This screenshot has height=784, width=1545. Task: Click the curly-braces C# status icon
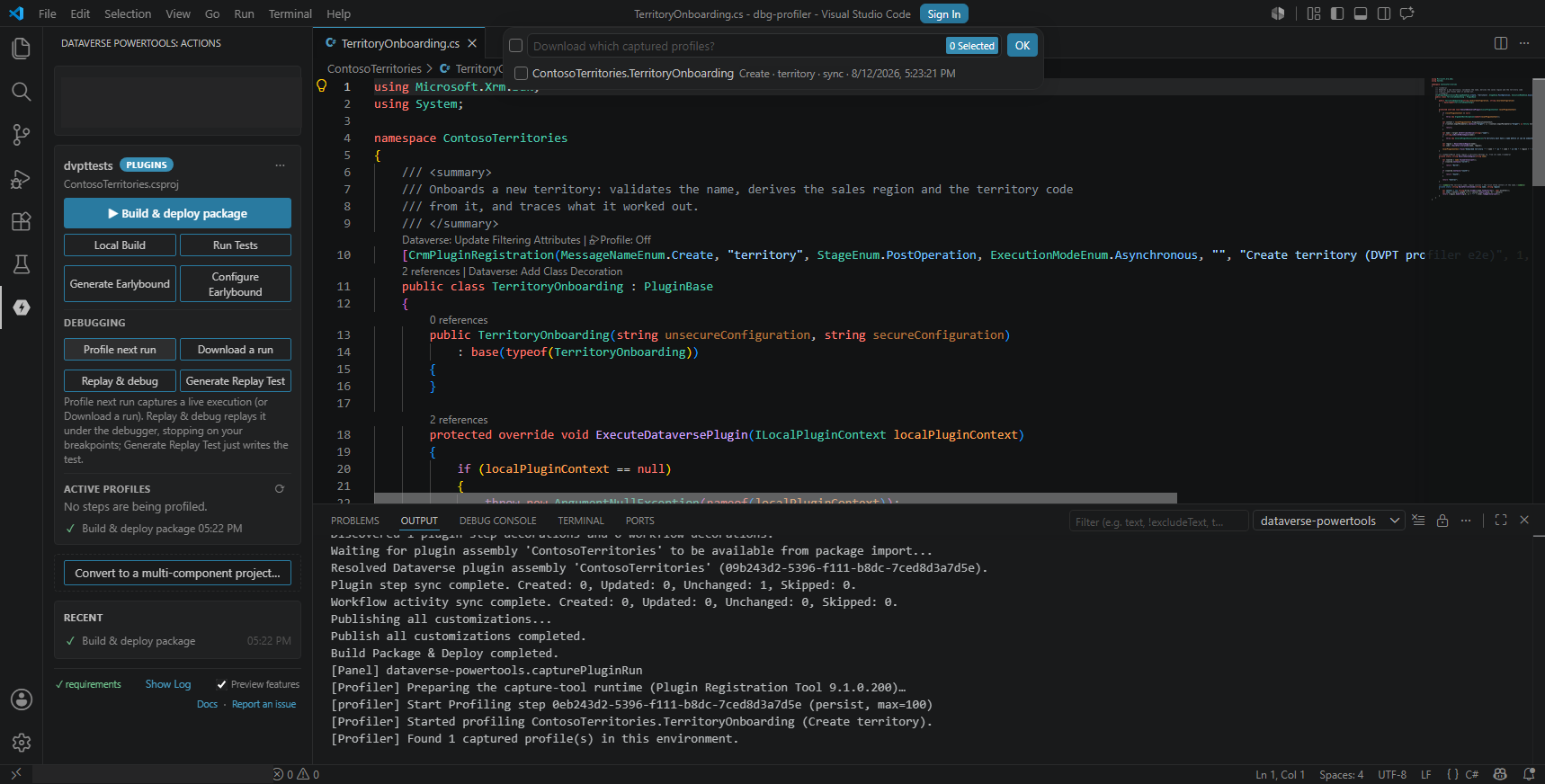pos(1453,774)
